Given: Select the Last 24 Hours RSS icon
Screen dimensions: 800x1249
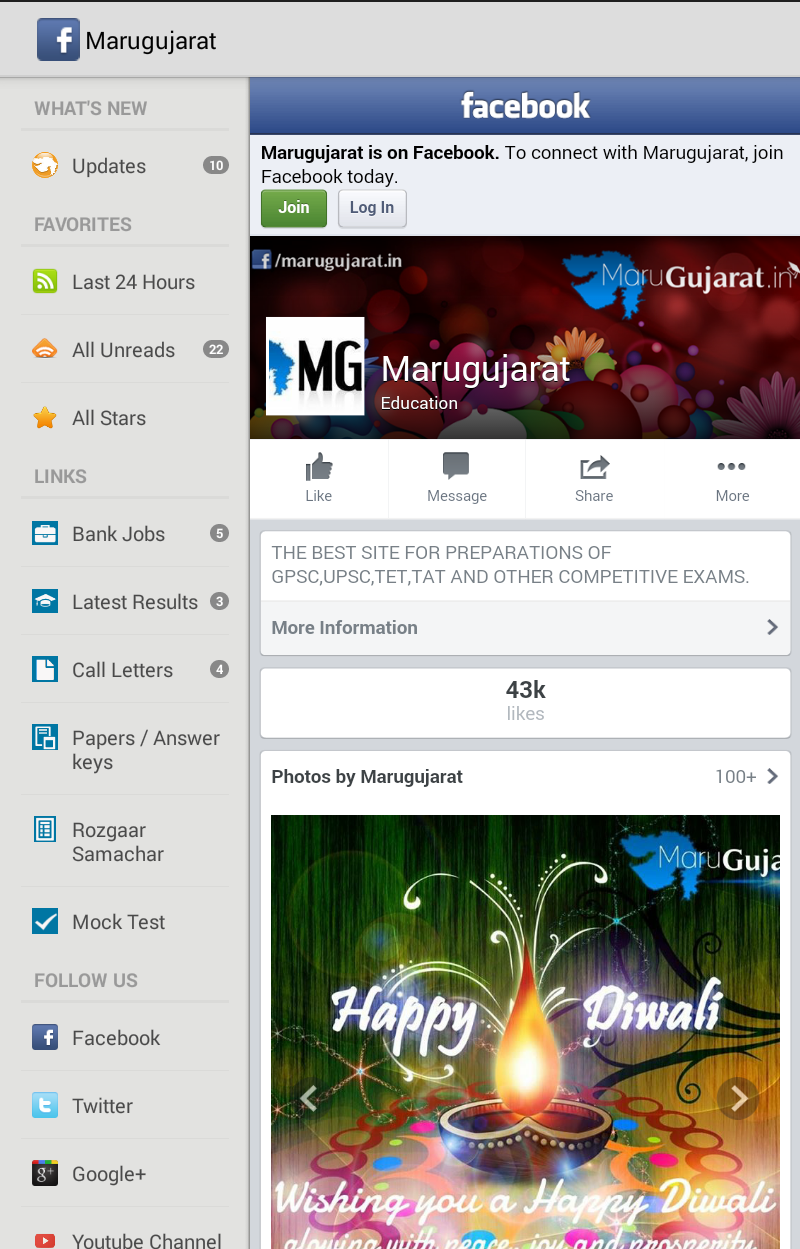Looking at the screenshot, I should (x=45, y=281).
